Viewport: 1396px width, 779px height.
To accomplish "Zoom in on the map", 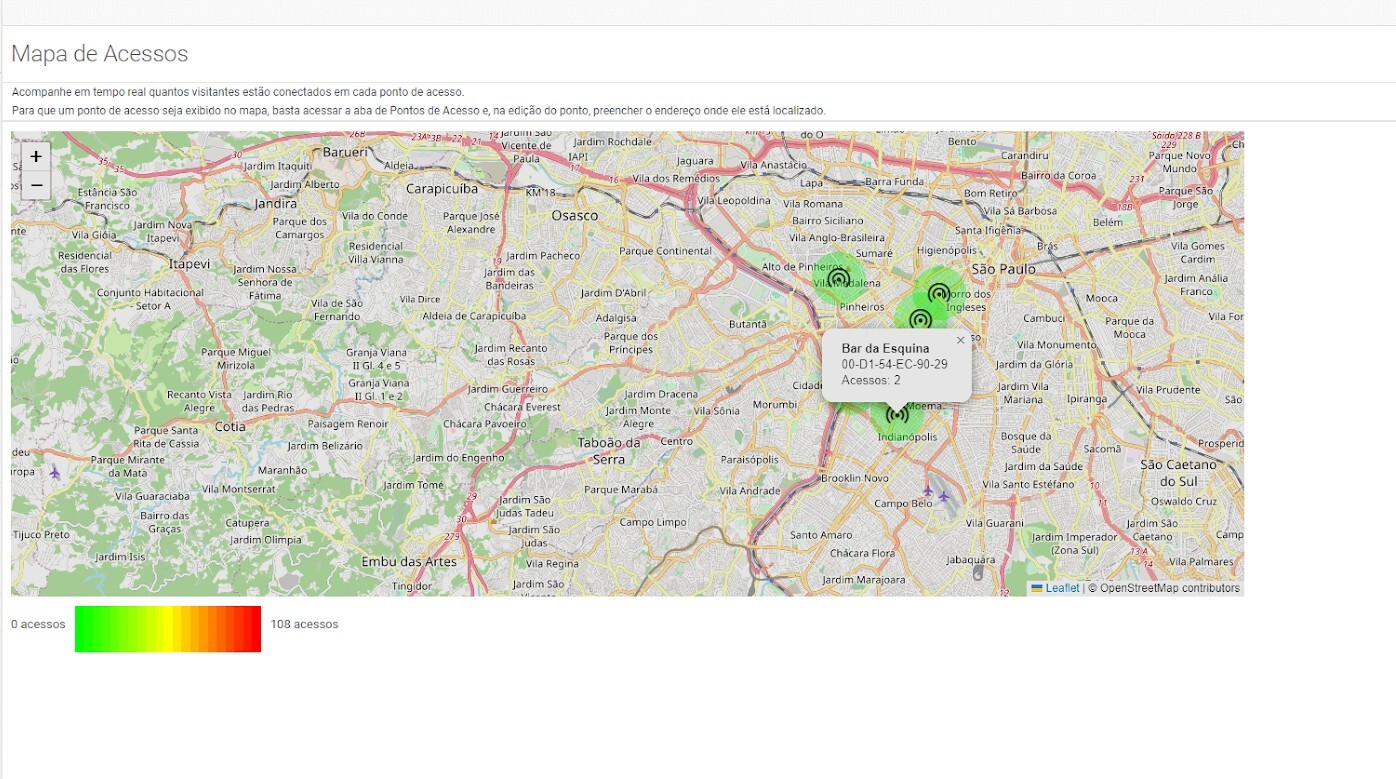I will coord(36,157).
